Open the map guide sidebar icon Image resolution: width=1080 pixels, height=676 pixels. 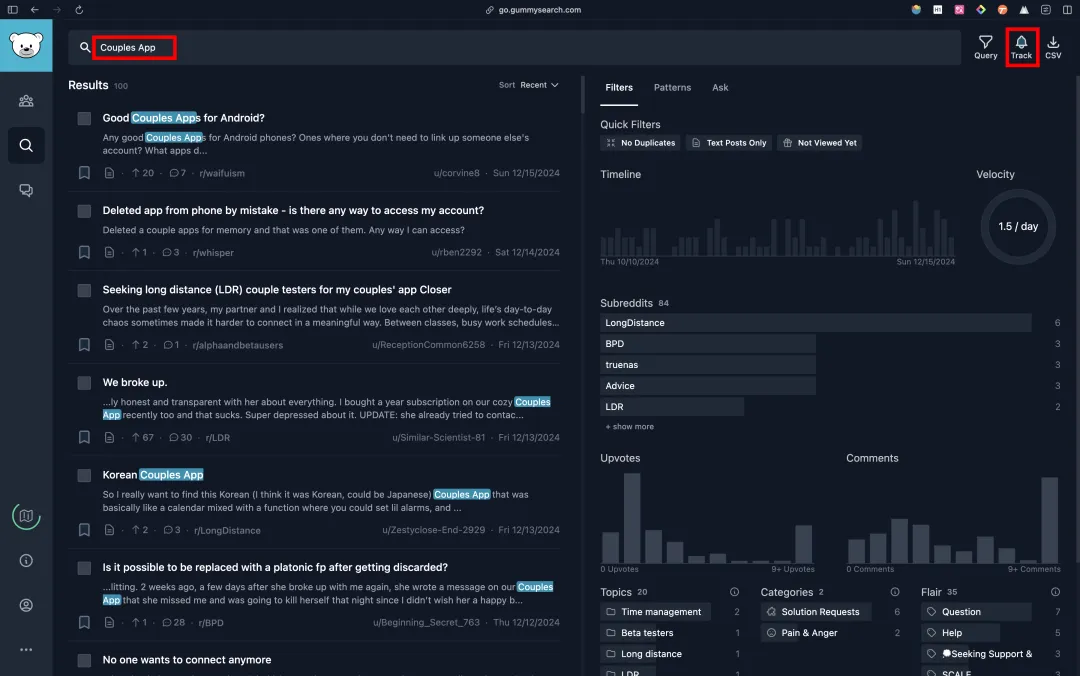[26, 516]
